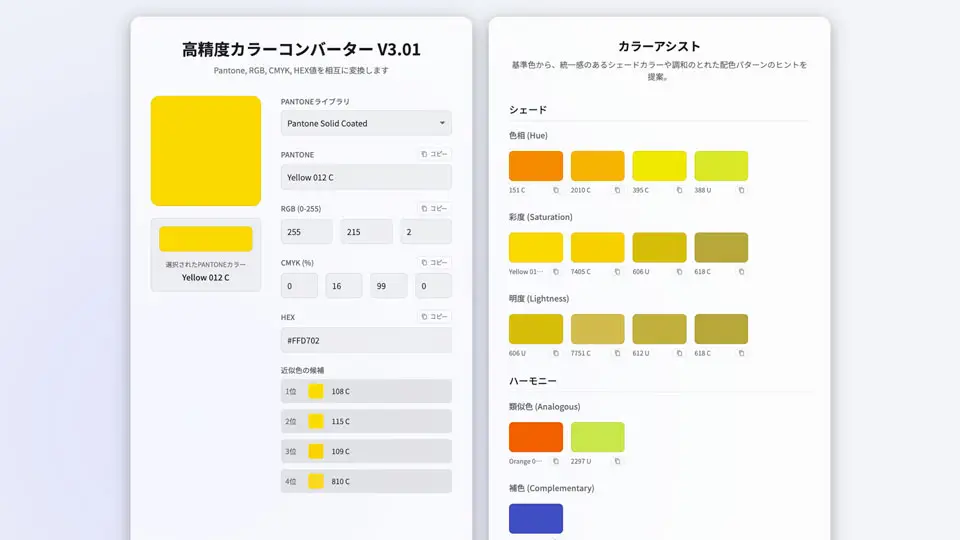This screenshot has height=540, width=960.
Task: Copy the RGB values with its コピー button
Action: click(x=434, y=208)
